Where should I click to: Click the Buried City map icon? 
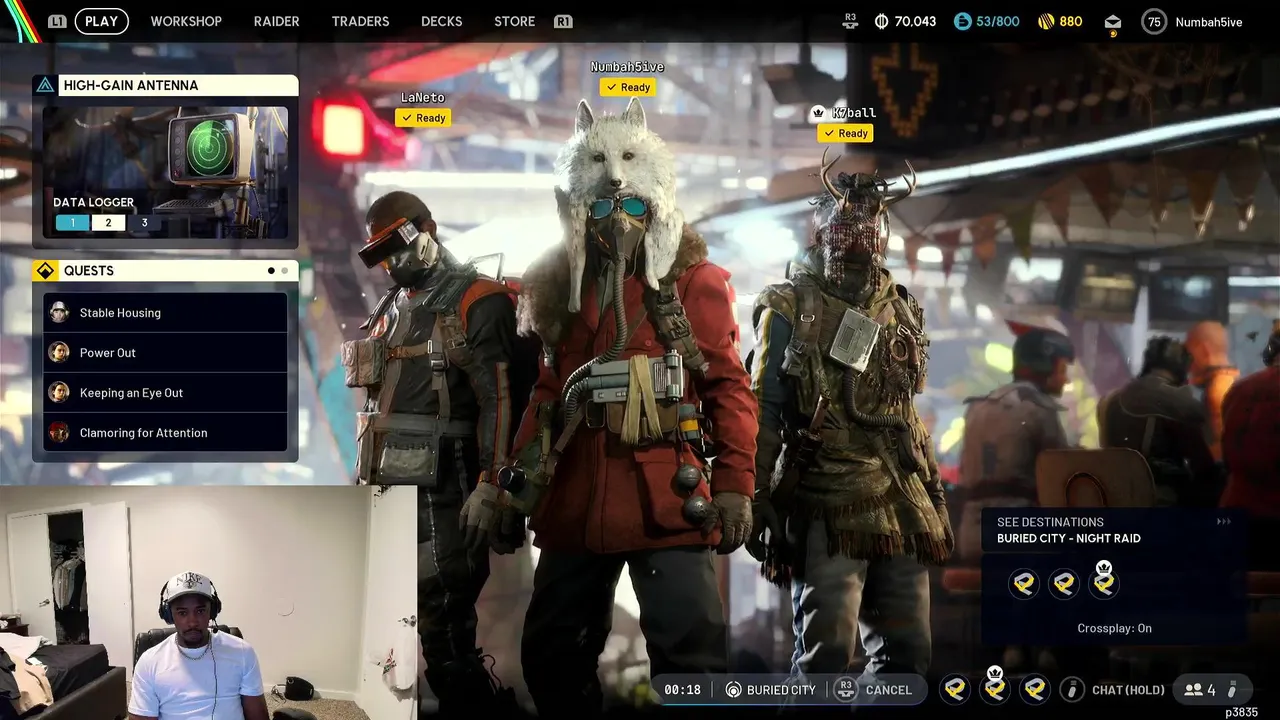pyautogui.click(x=734, y=690)
